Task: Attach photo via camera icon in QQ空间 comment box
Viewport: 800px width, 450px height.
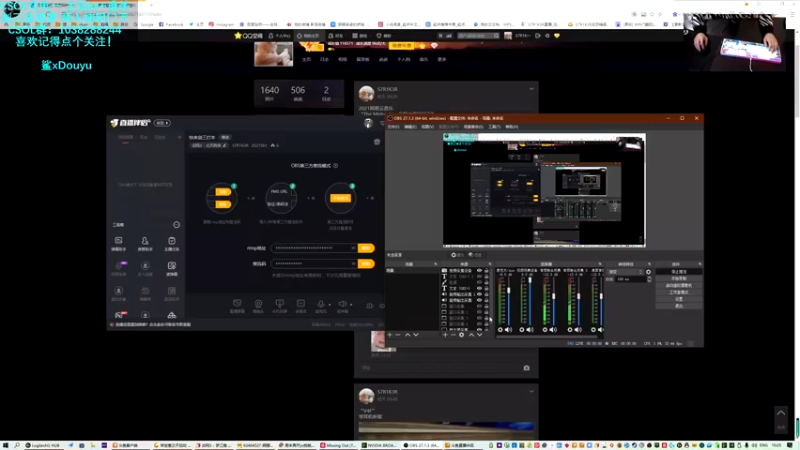Action: [x=527, y=368]
